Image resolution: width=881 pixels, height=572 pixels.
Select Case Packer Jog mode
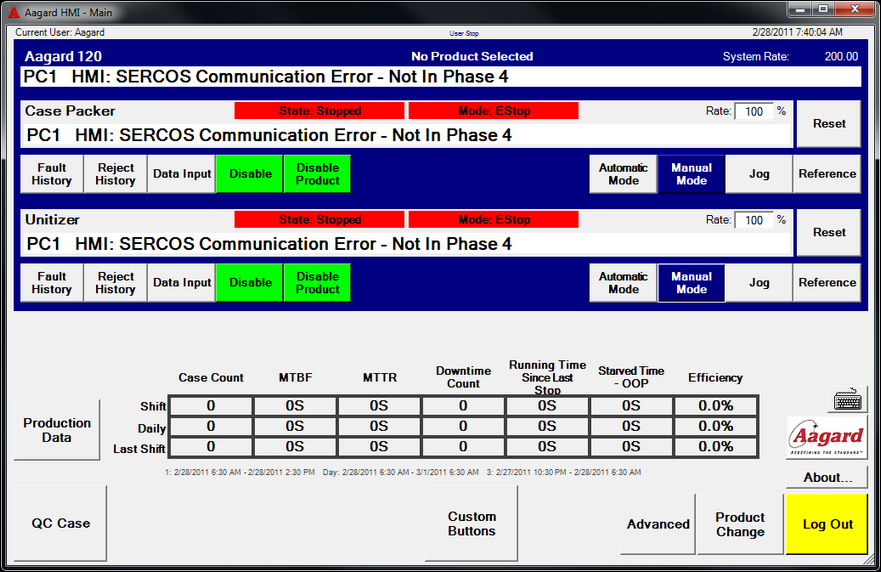coord(759,174)
